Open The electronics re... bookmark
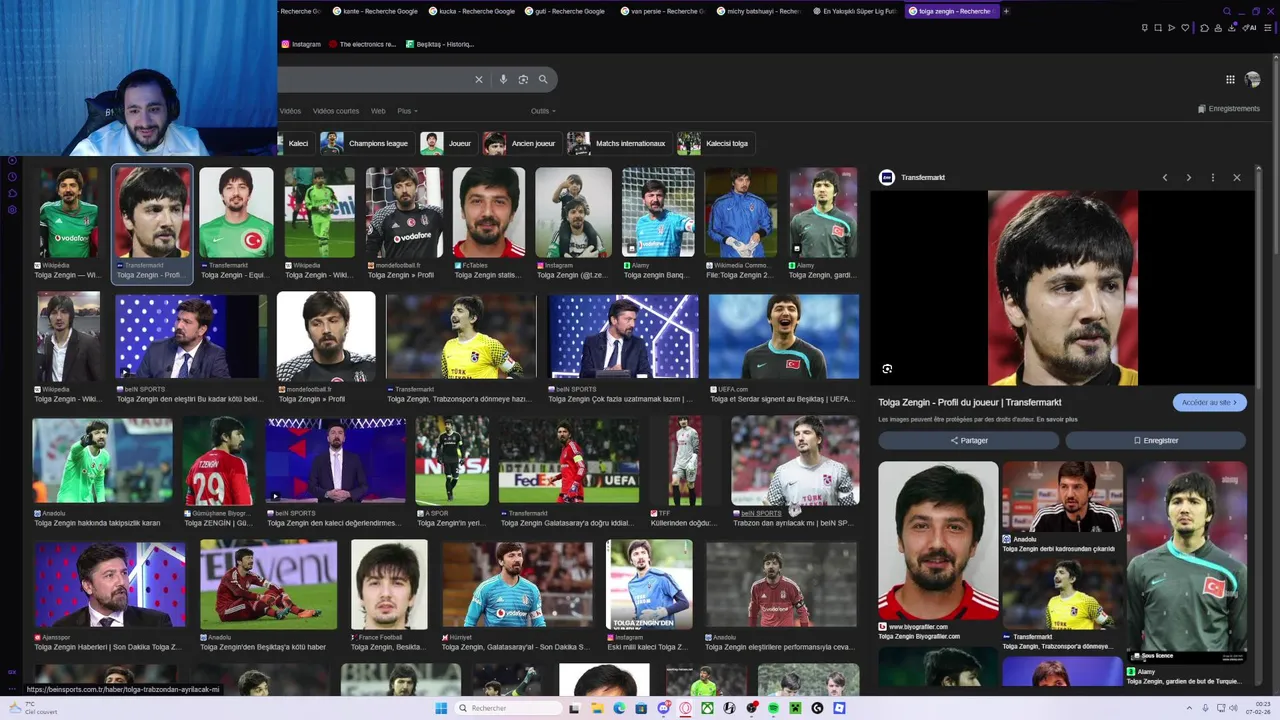Image resolution: width=1280 pixels, height=720 pixels. (363, 44)
